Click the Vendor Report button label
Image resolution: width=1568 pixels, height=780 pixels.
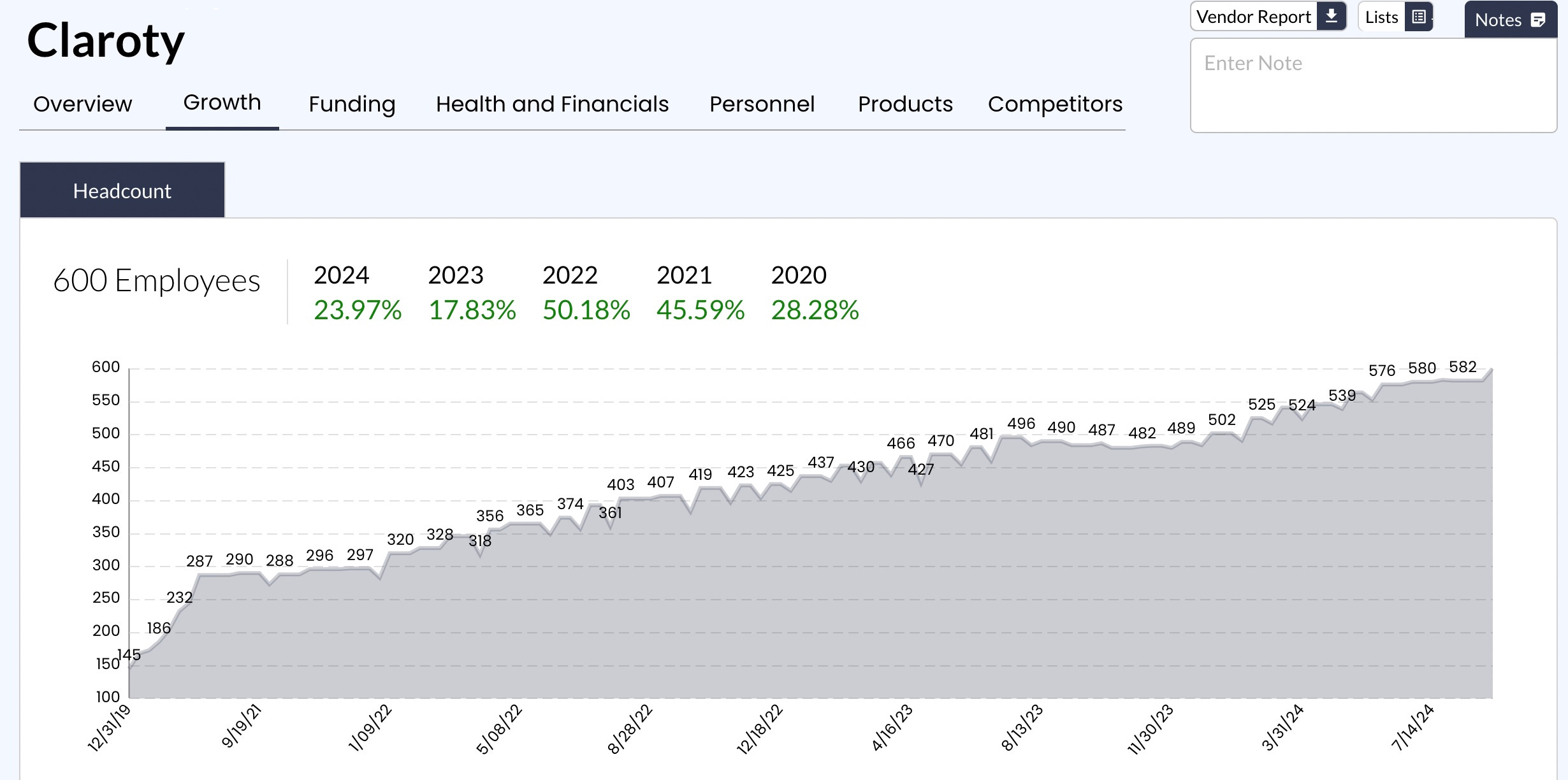pyautogui.click(x=1254, y=17)
